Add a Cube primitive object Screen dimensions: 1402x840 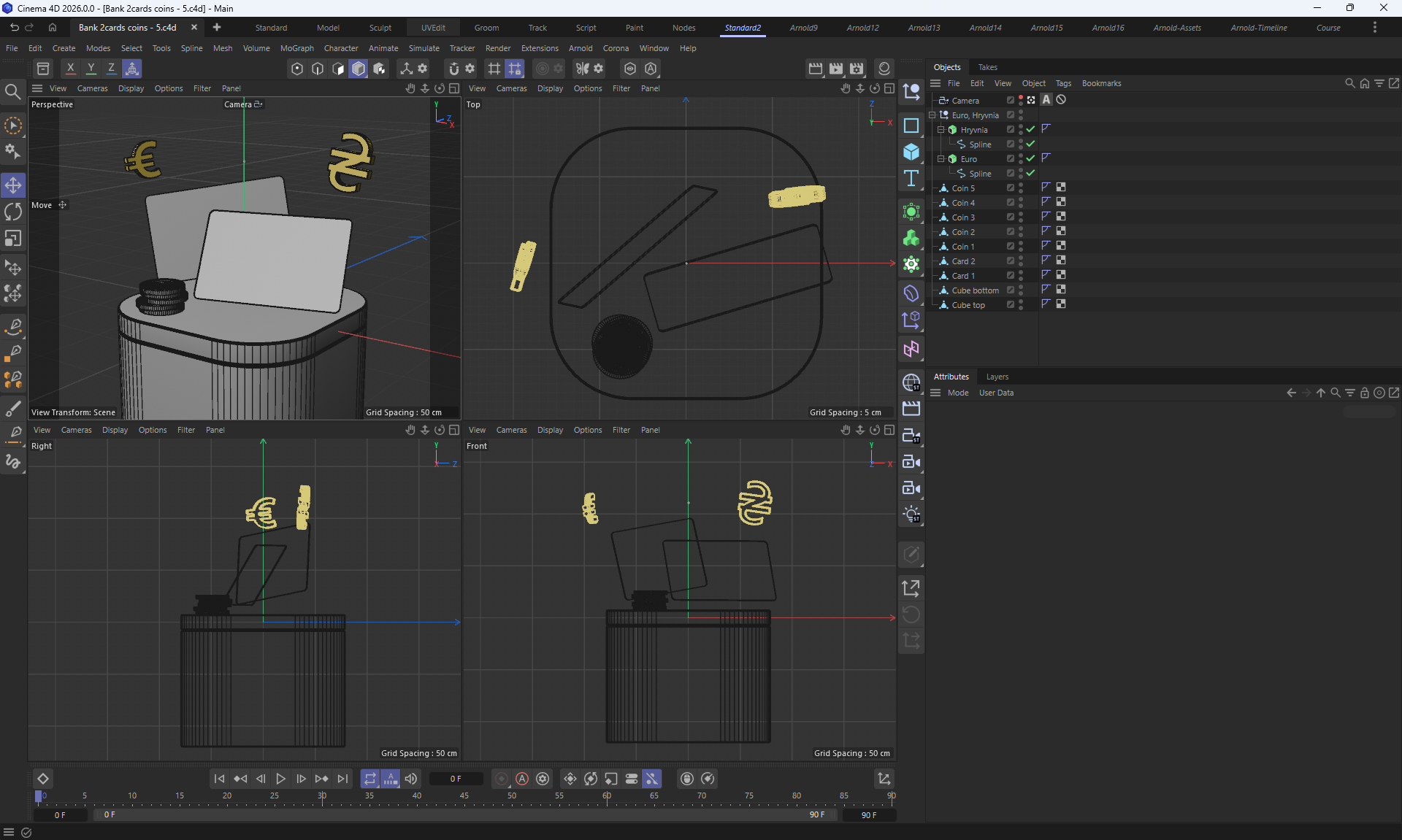(911, 152)
